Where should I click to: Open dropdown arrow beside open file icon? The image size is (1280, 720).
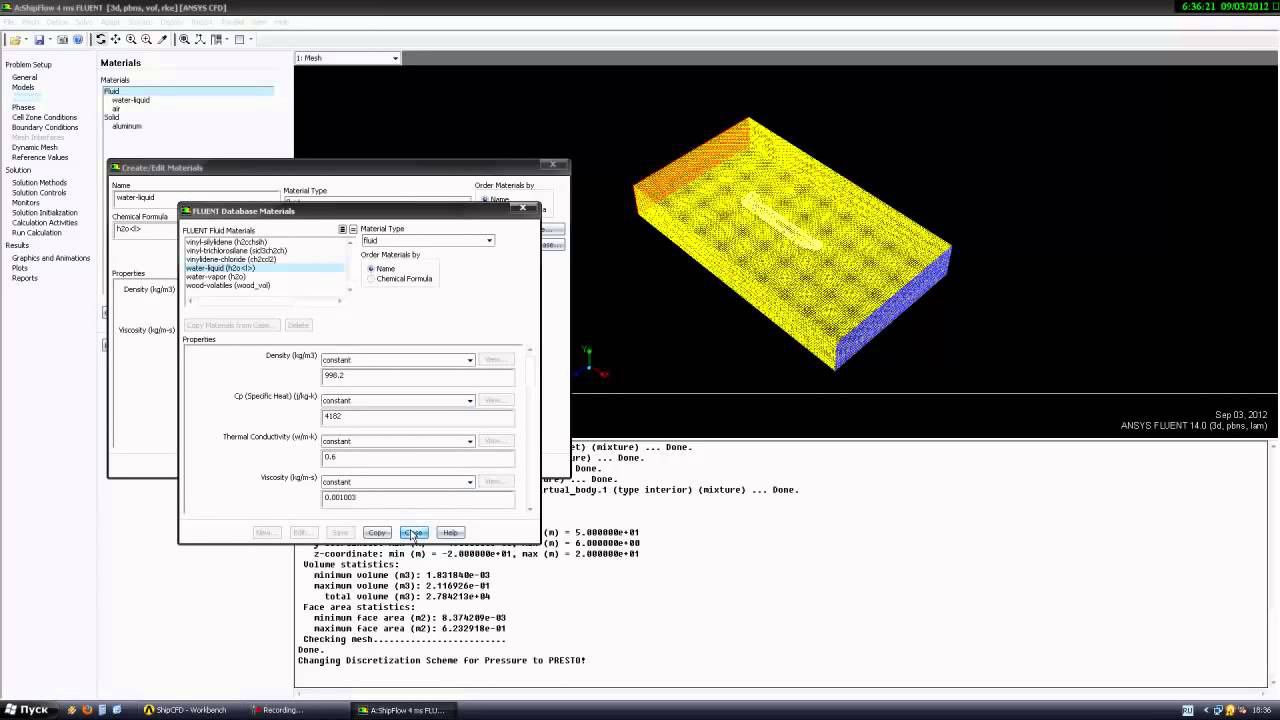(x=25, y=40)
